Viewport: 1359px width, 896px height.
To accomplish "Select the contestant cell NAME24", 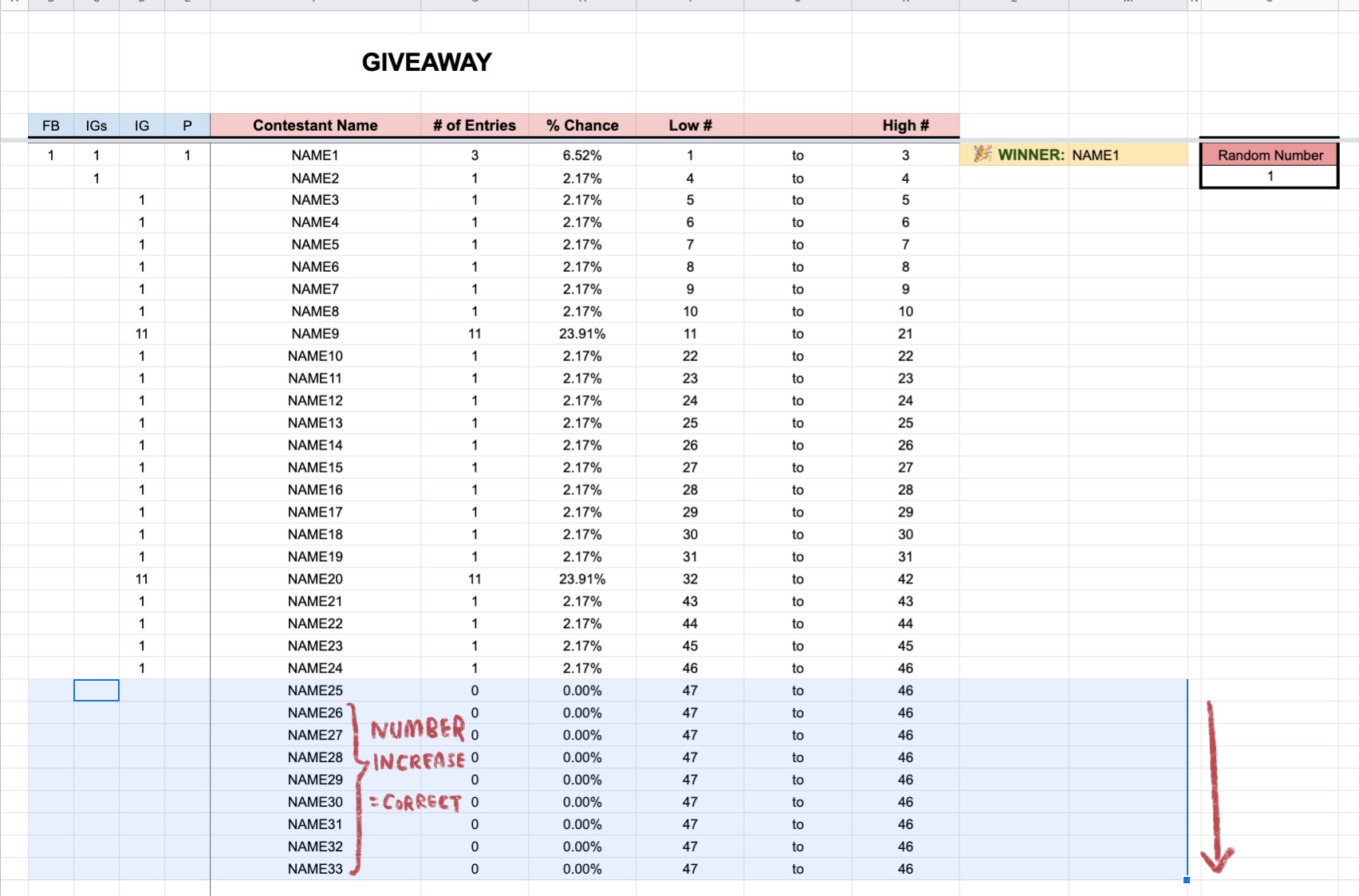I will [x=315, y=669].
